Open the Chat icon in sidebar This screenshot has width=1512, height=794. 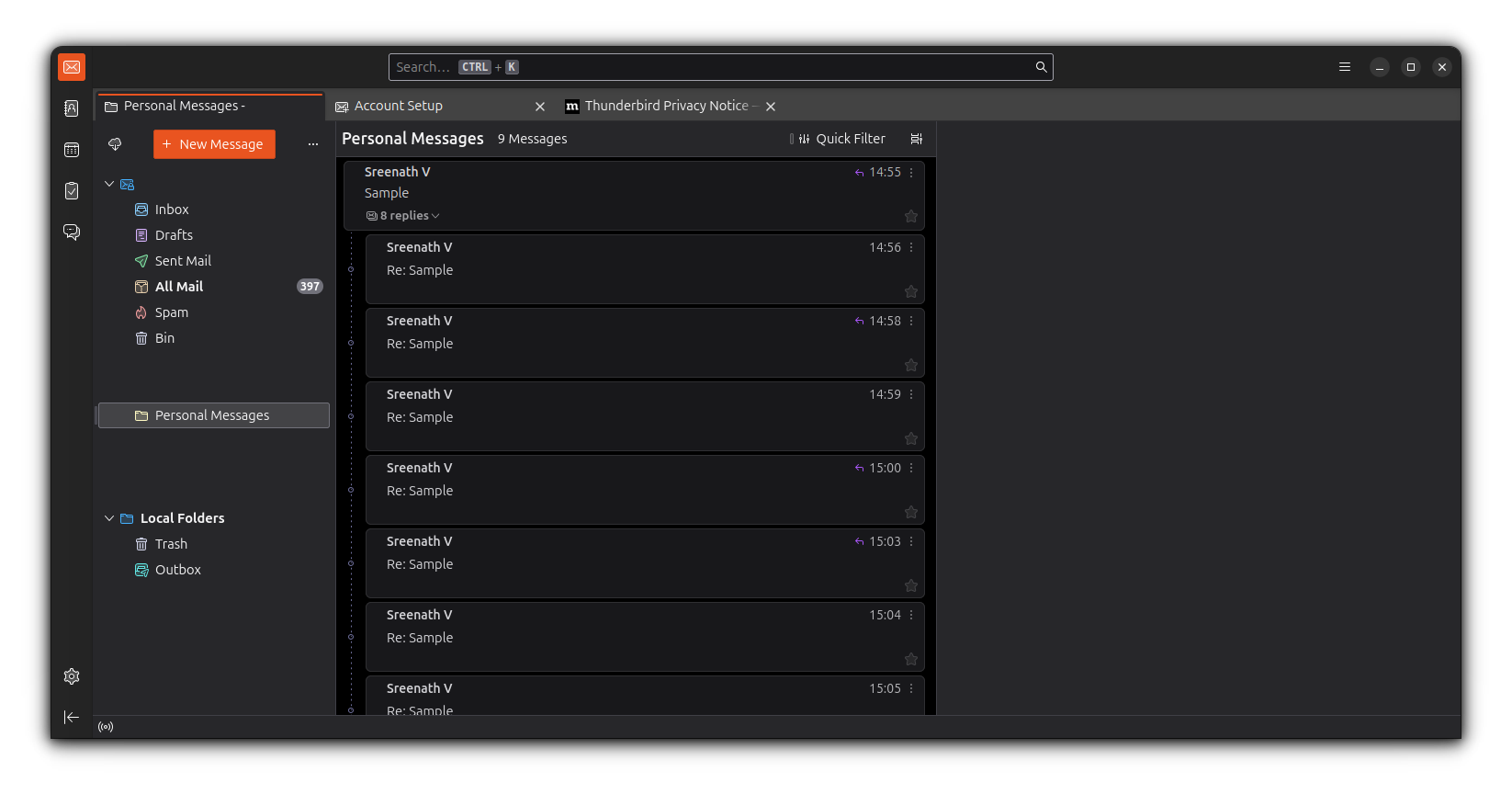pos(72,232)
